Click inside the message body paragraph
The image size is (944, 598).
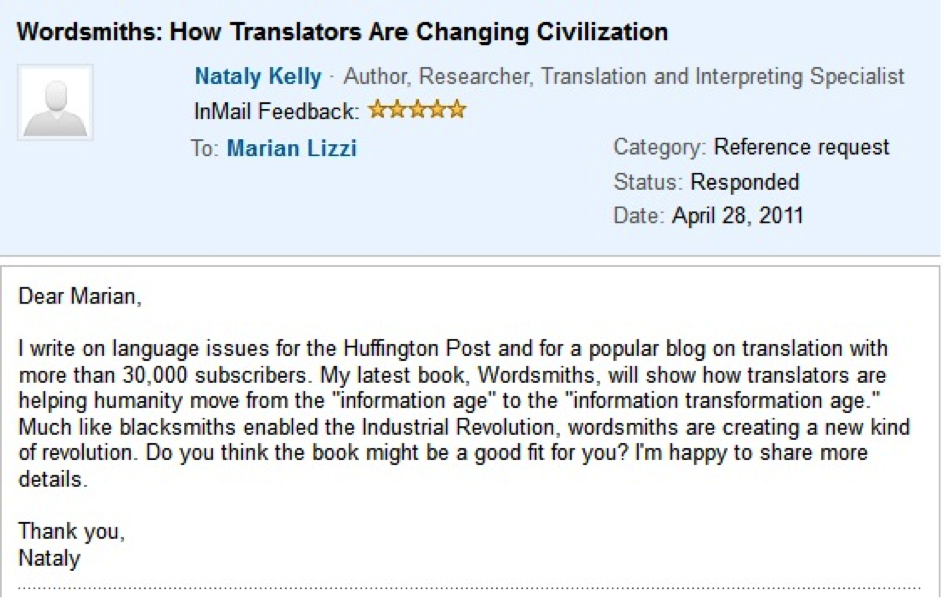pos(452,414)
